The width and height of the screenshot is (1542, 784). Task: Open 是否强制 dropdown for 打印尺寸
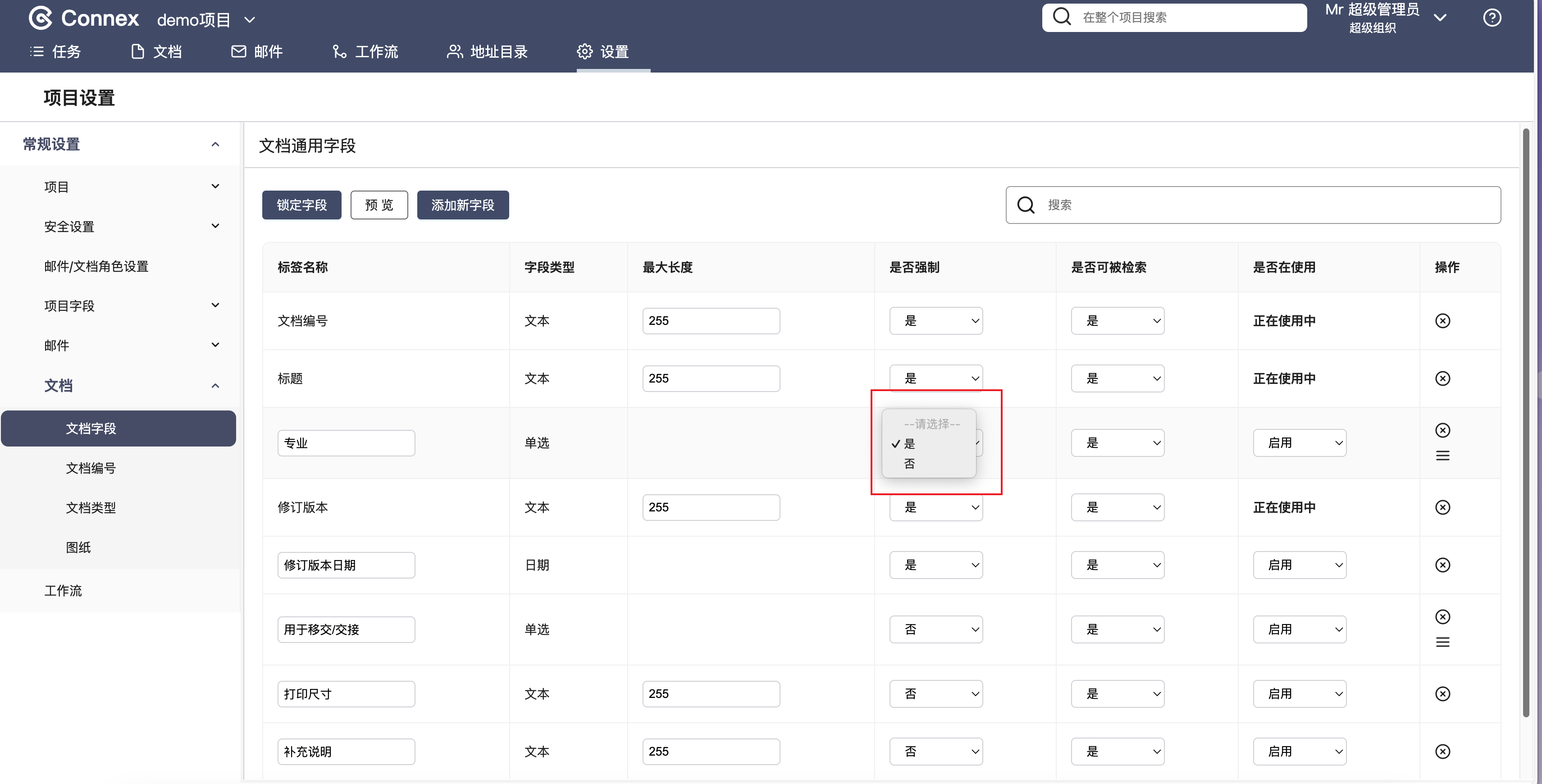click(x=935, y=693)
